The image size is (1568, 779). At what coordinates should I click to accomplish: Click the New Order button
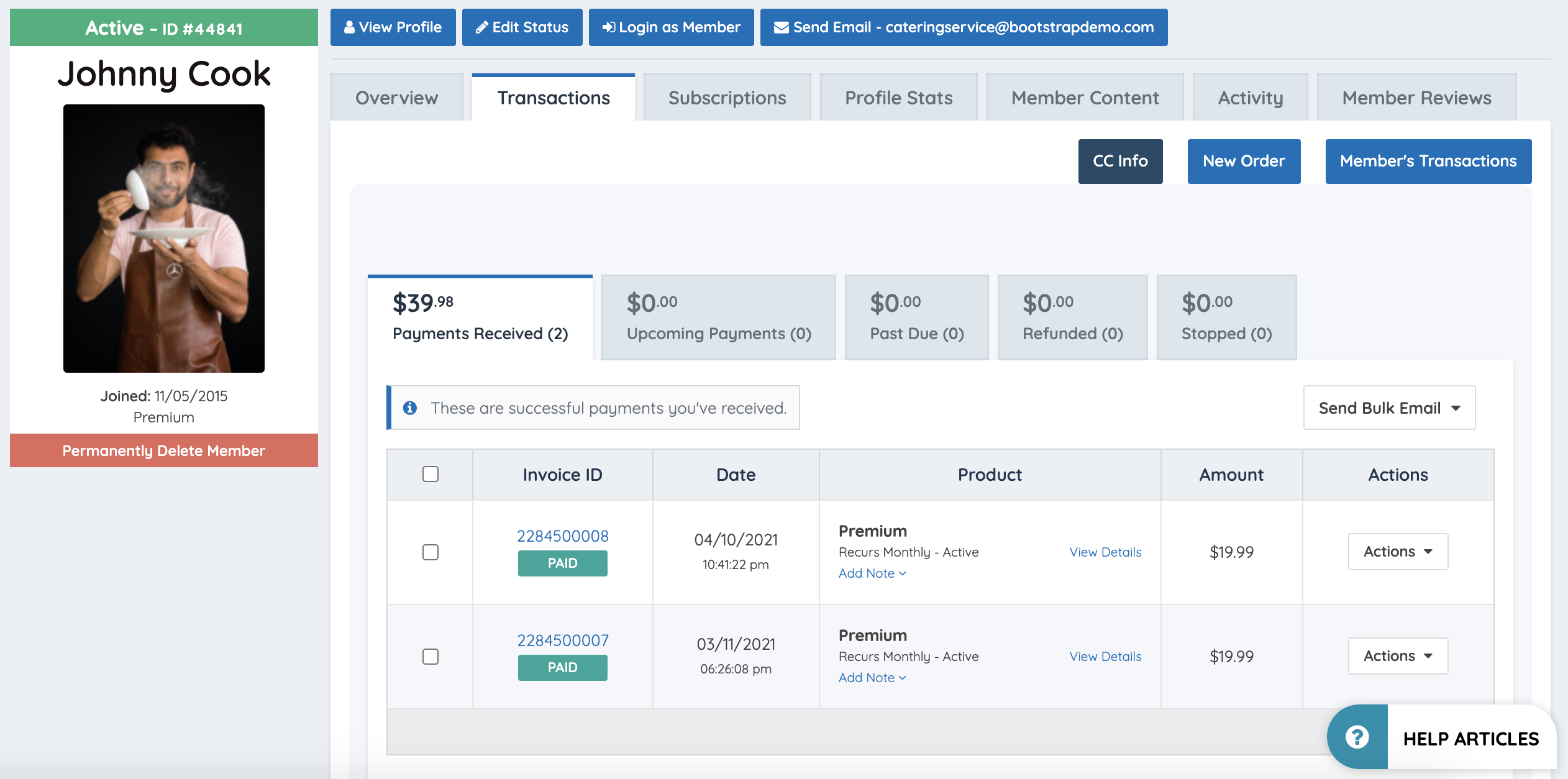tap(1244, 161)
